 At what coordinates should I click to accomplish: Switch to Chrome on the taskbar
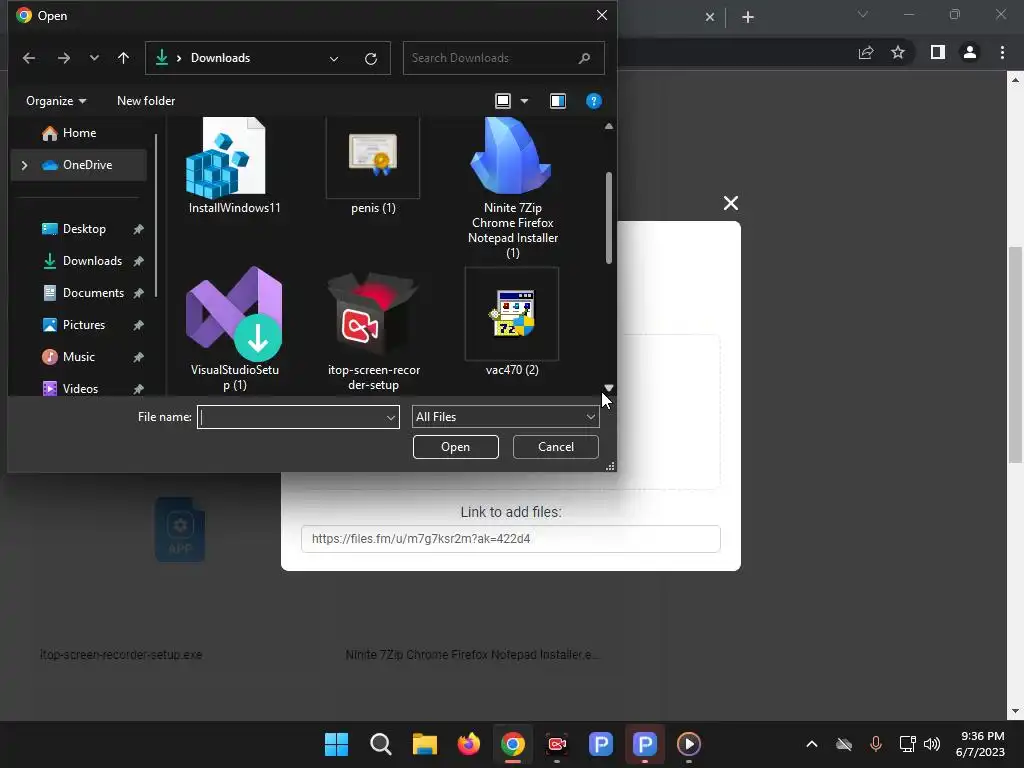pyautogui.click(x=513, y=744)
